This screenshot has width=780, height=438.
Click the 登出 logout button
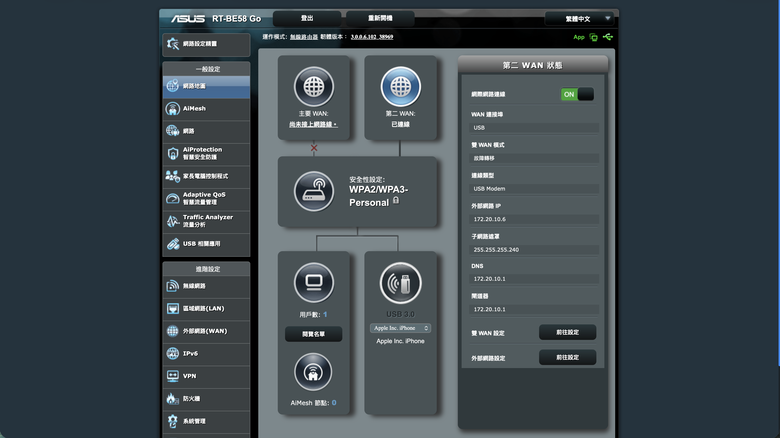click(307, 18)
